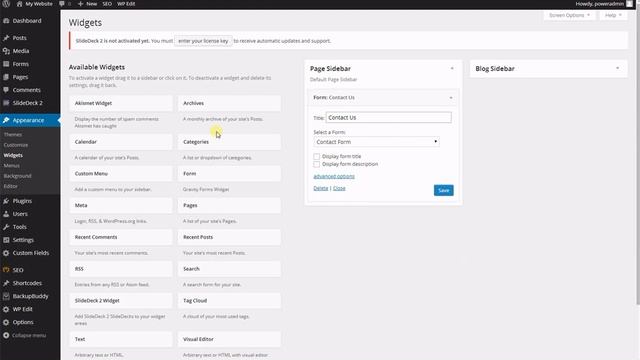640x360 pixels.
Task: Click the Visual Editor widget block
Action: 229,339
